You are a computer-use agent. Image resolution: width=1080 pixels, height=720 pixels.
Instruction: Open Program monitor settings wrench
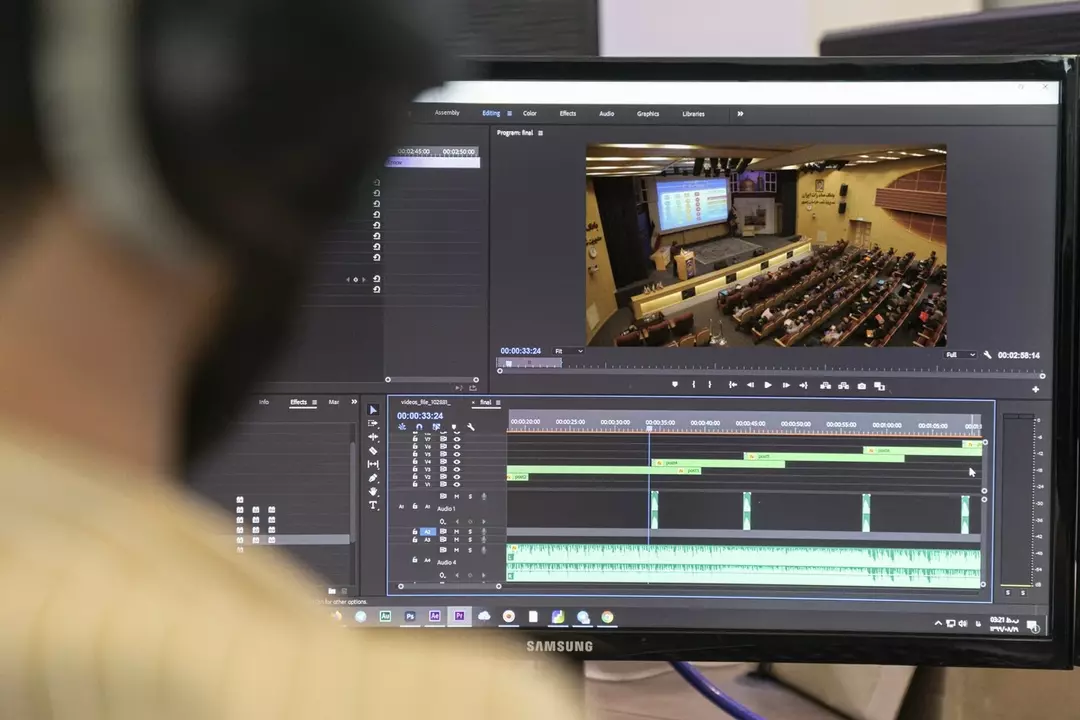(987, 355)
